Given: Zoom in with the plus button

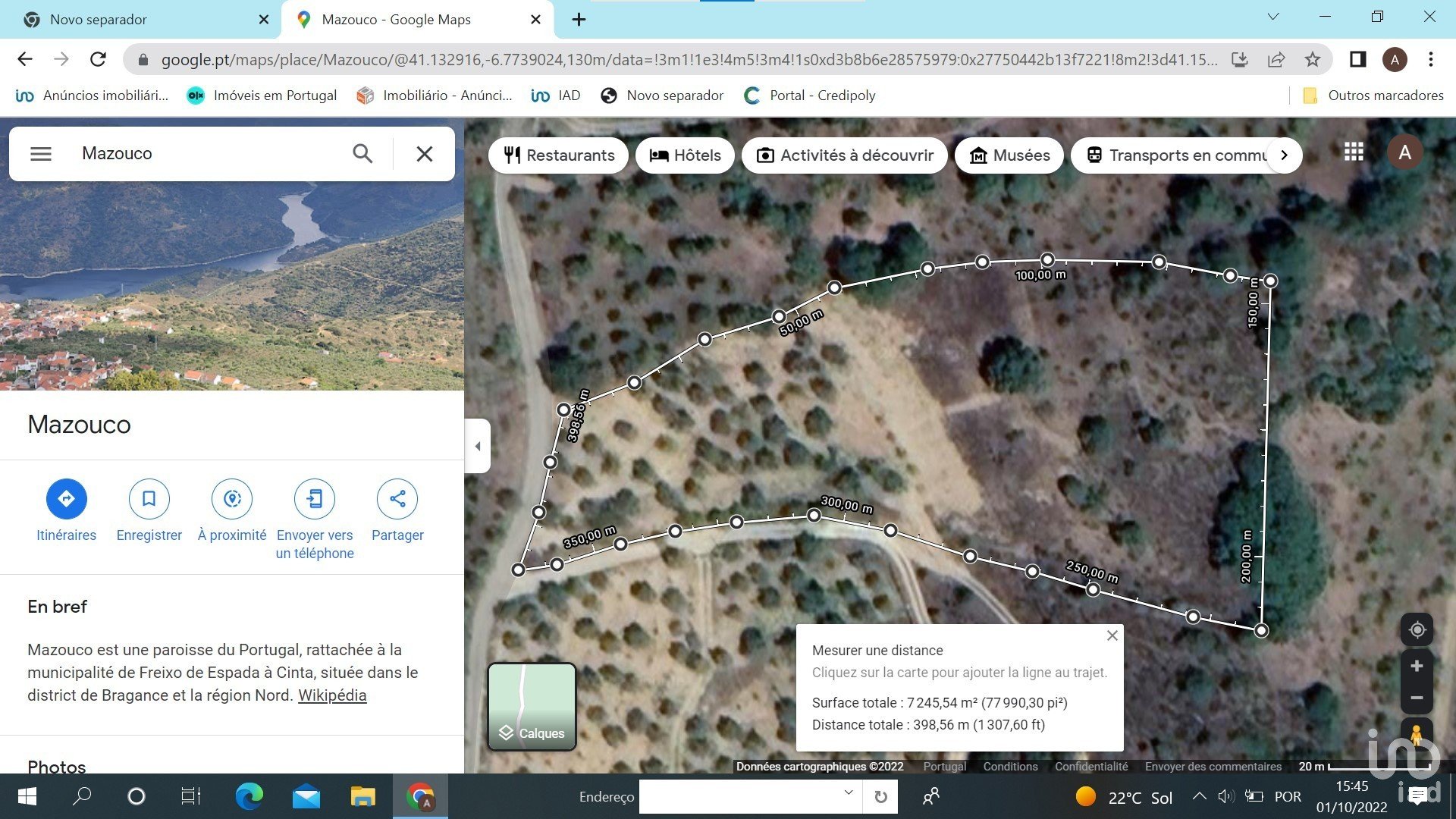Looking at the screenshot, I should coord(1417,666).
